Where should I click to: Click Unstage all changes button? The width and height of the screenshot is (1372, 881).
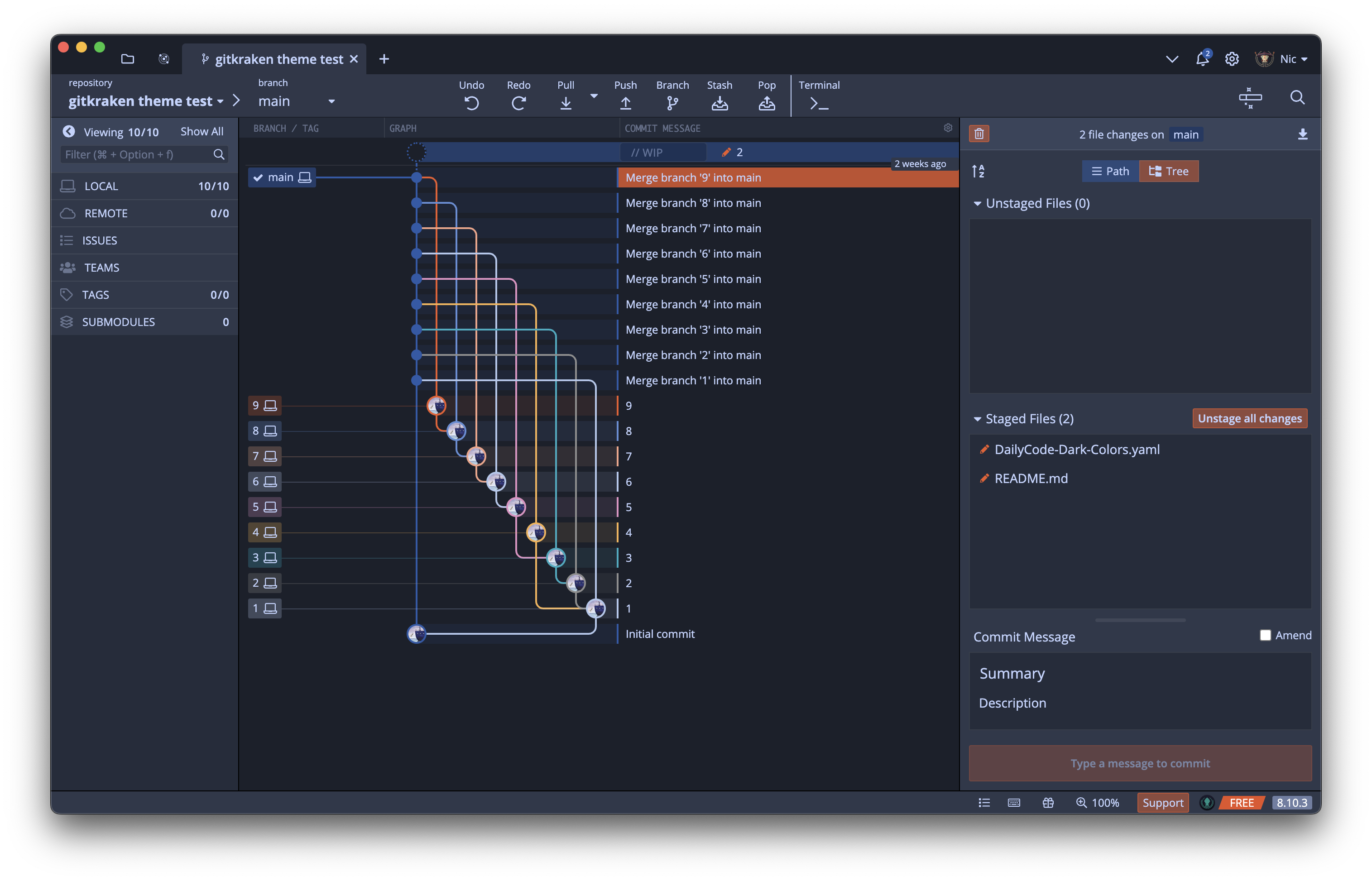1250,418
